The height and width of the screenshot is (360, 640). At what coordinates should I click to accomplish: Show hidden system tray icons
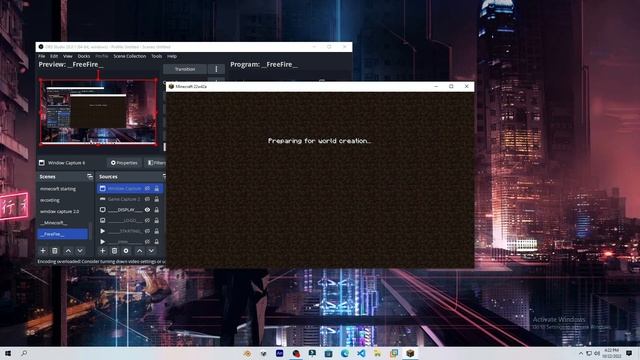(581, 353)
